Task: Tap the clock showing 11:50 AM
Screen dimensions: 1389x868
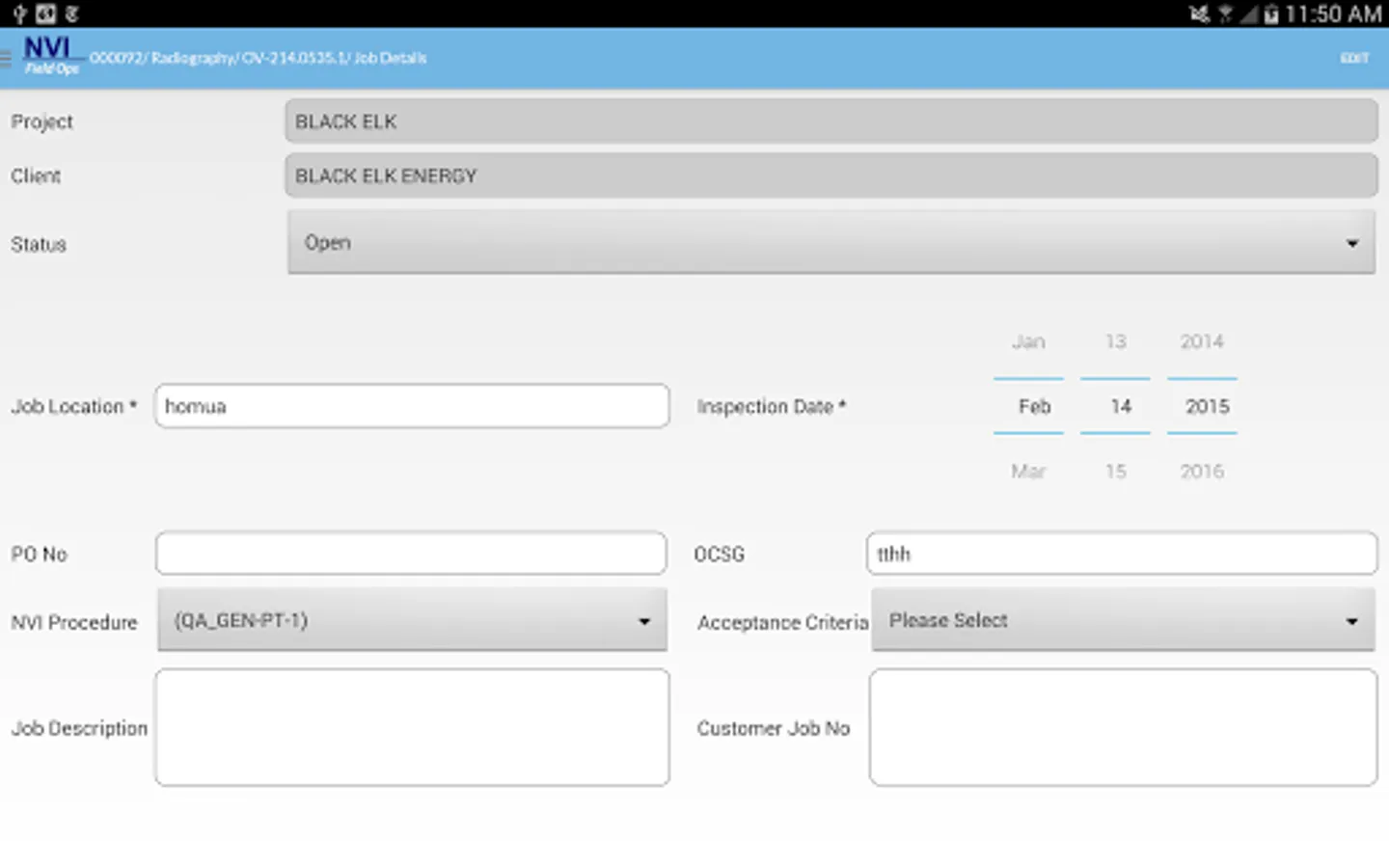Action: pos(1333,14)
